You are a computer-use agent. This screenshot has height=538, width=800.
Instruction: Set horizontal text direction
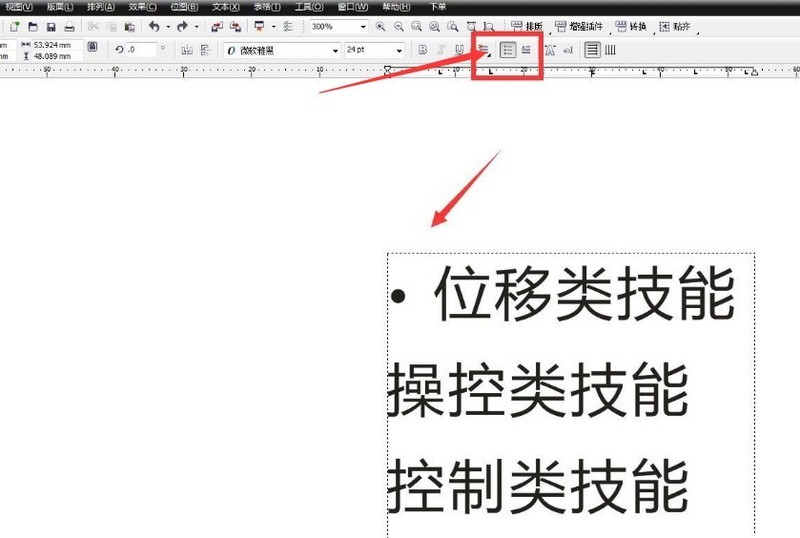coord(592,50)
